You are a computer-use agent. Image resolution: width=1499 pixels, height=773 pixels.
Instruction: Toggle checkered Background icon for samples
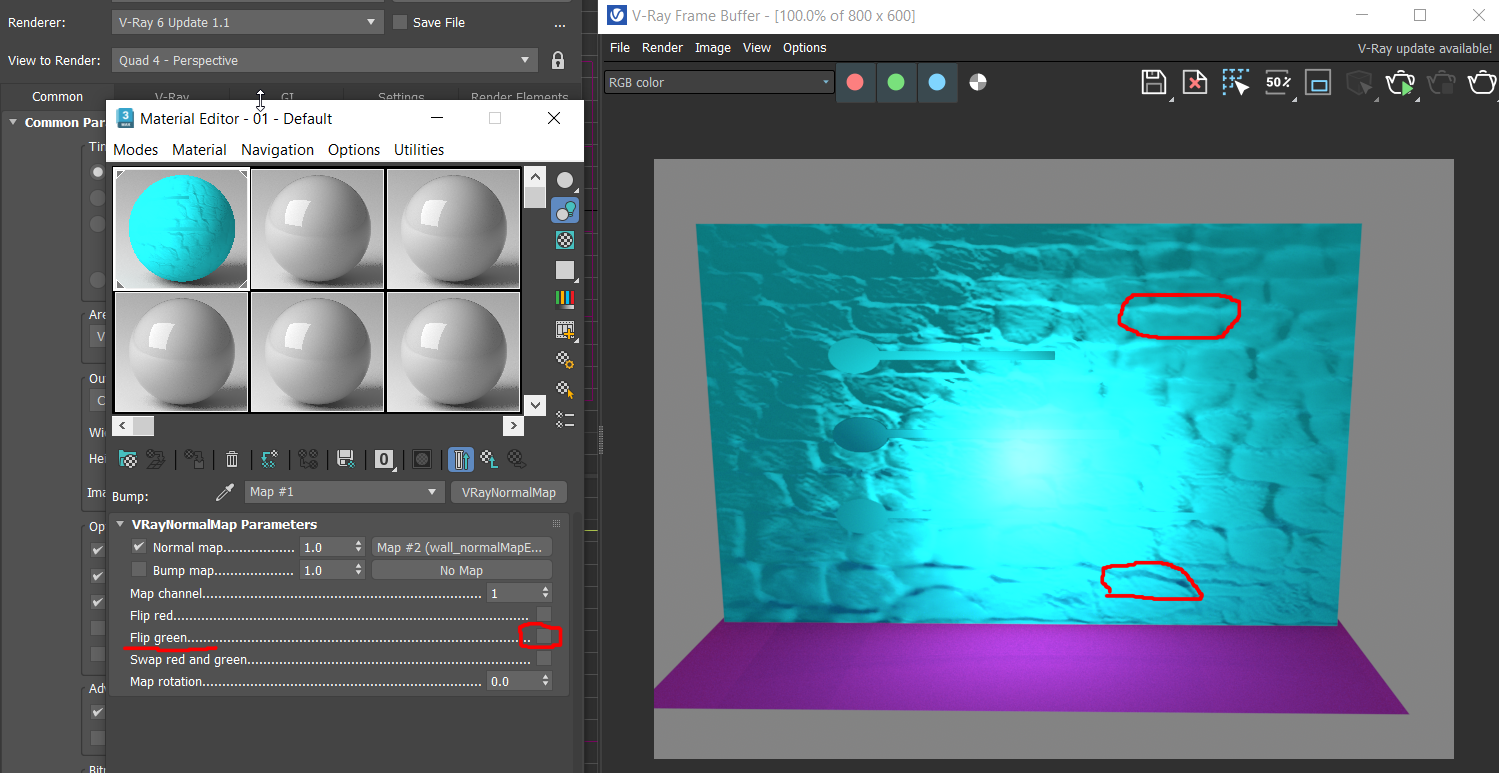tap(565, 240)
